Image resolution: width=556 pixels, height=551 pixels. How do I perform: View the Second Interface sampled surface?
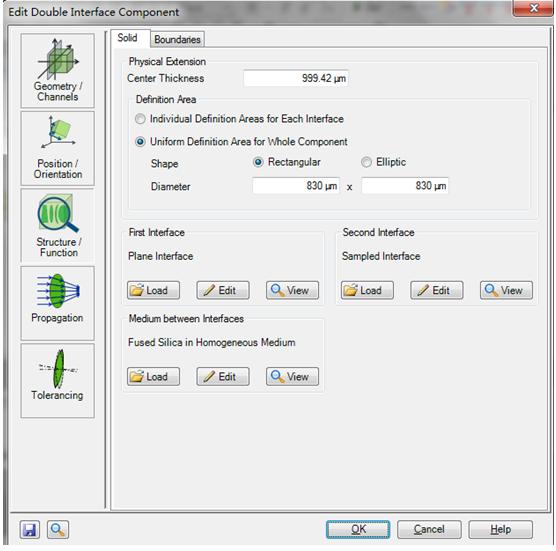pyautogui.click(x=506, y=290)
